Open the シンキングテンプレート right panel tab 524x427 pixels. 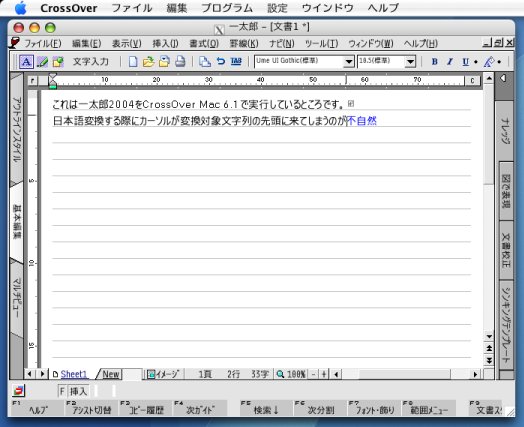tap(506, 324)
